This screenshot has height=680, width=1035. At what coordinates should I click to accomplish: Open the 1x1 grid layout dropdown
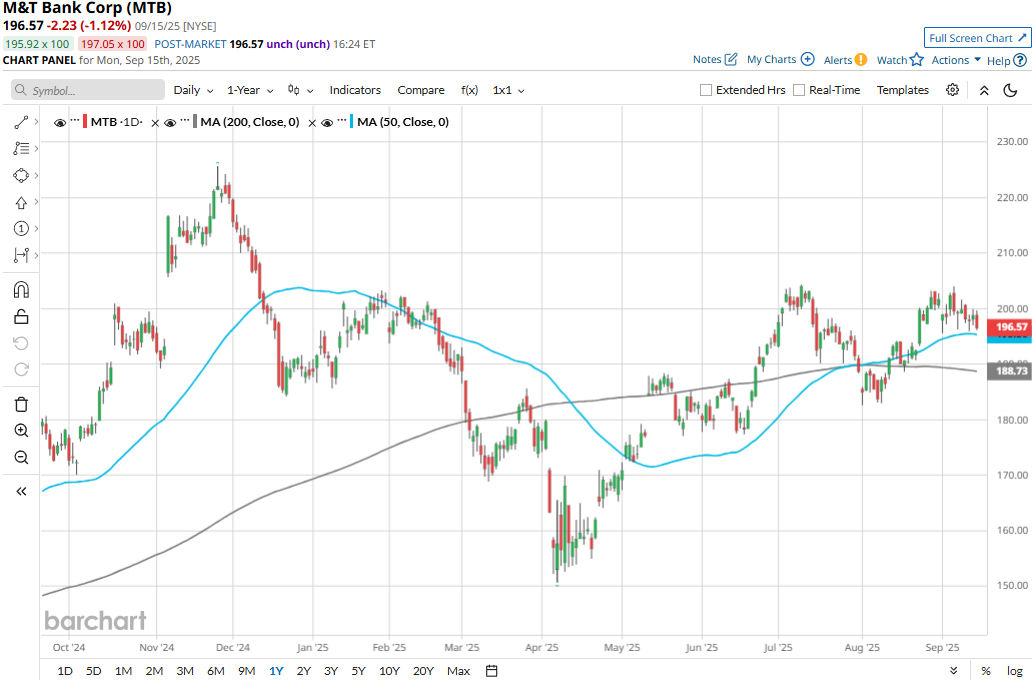coord(508,90)
